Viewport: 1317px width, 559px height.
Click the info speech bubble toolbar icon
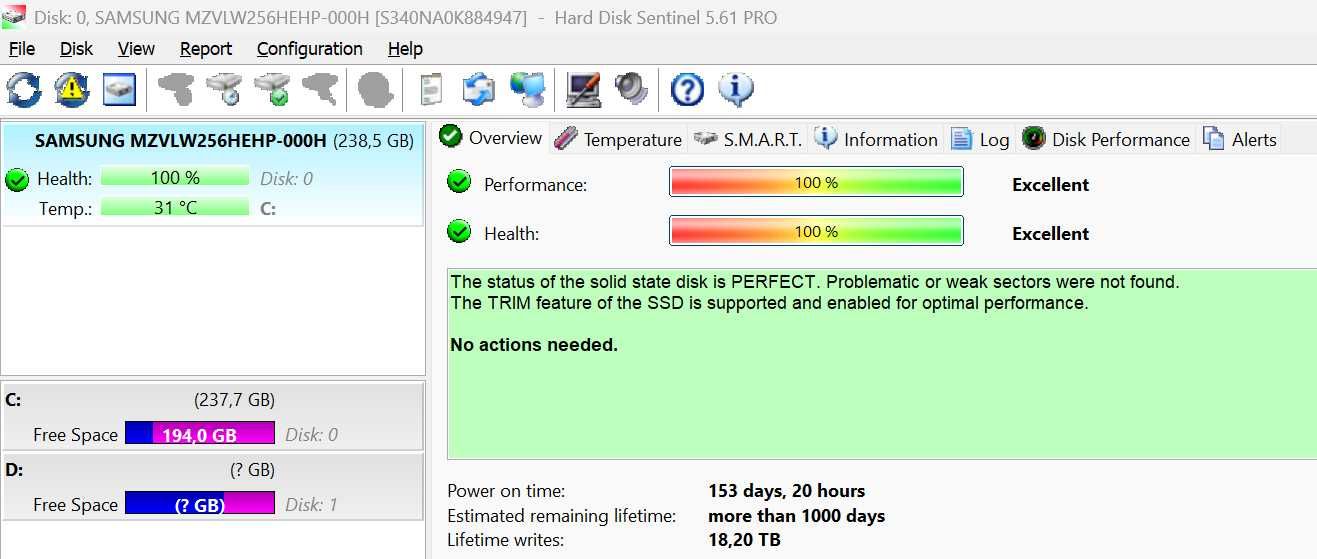click(736, 90)
